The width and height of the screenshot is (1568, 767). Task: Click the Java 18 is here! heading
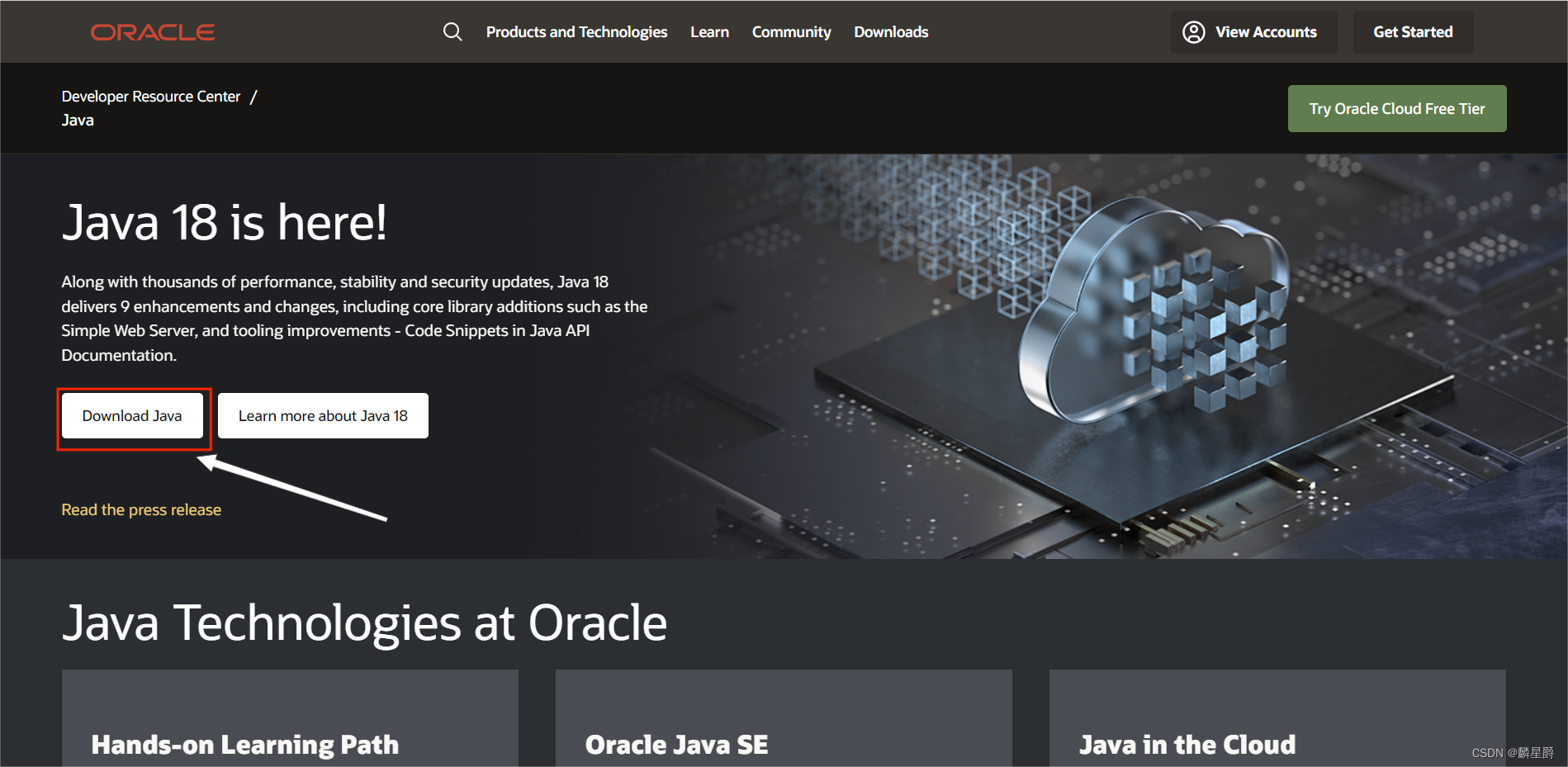224,222
